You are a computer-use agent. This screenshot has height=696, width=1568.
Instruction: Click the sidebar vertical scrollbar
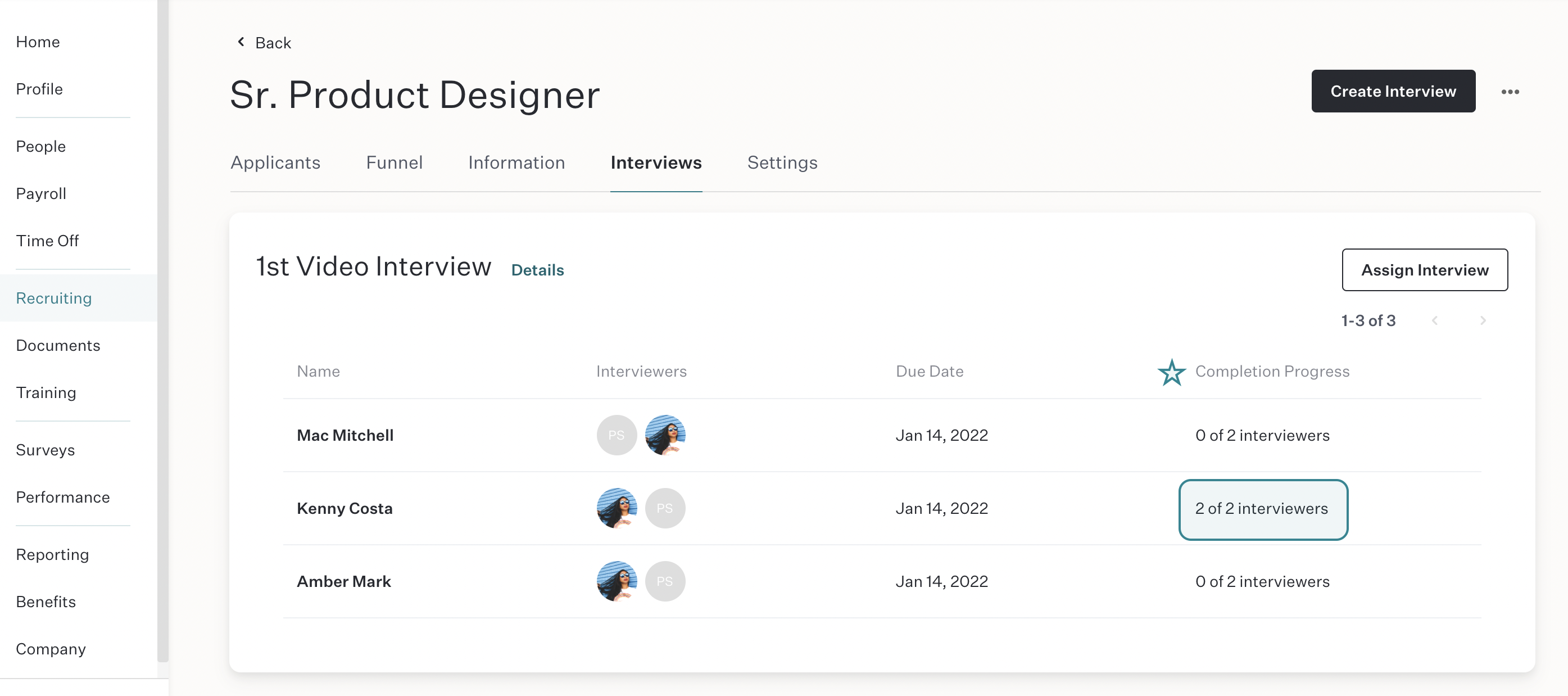(162, 331)
